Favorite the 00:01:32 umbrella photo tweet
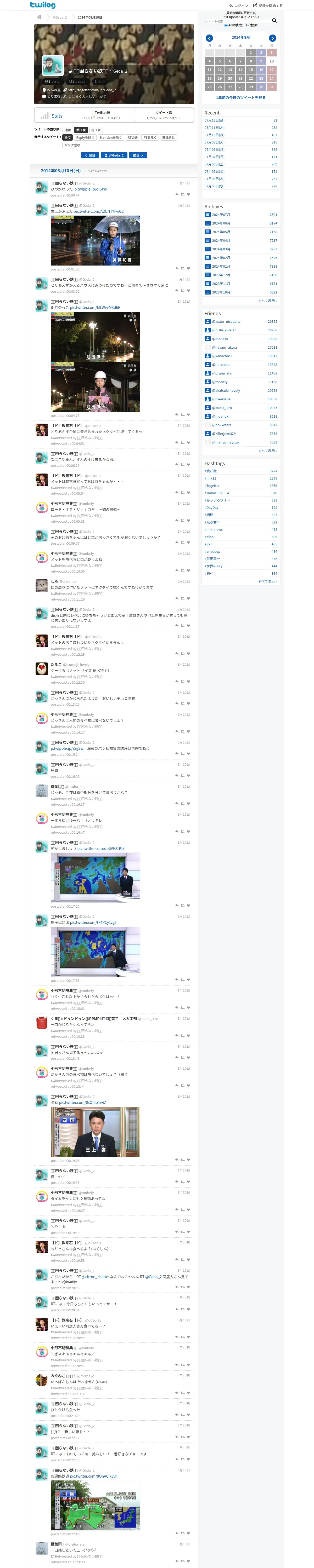 pos(188,268)
